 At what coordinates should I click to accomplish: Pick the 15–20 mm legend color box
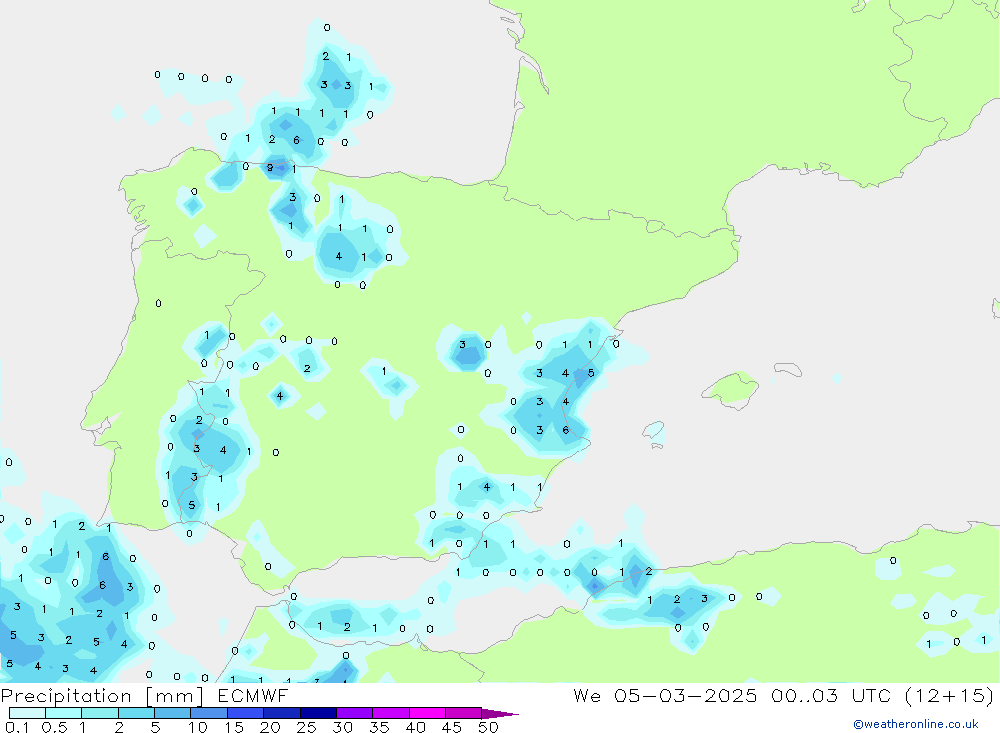246,713
